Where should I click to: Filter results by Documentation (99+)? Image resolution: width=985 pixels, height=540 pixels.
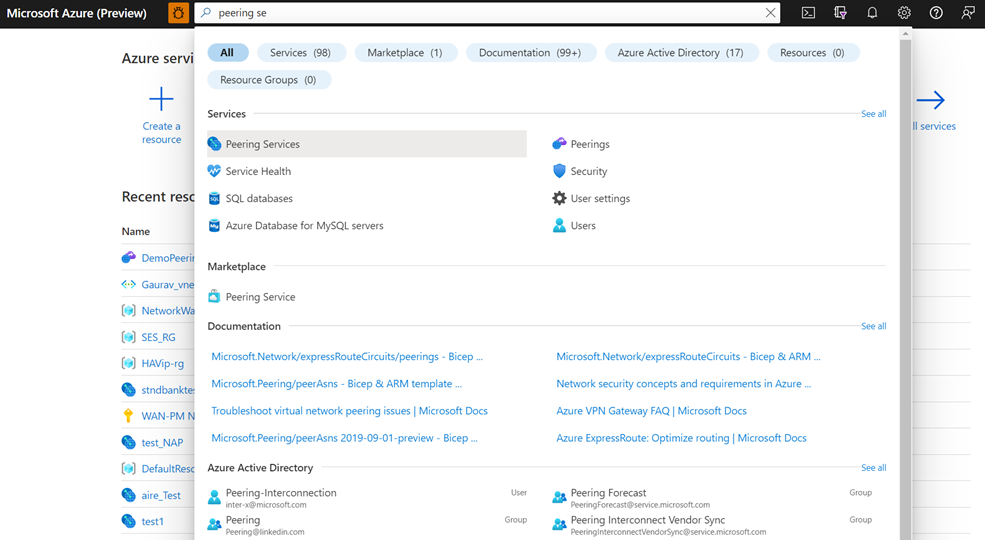pos(530,53)
